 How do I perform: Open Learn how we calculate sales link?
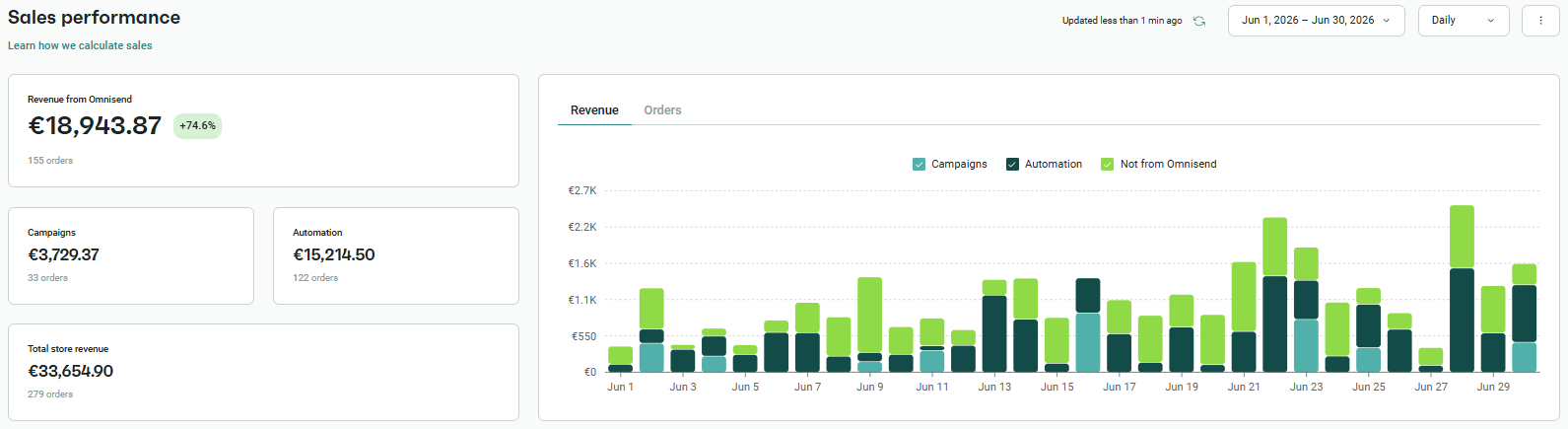tap(80, 45)
